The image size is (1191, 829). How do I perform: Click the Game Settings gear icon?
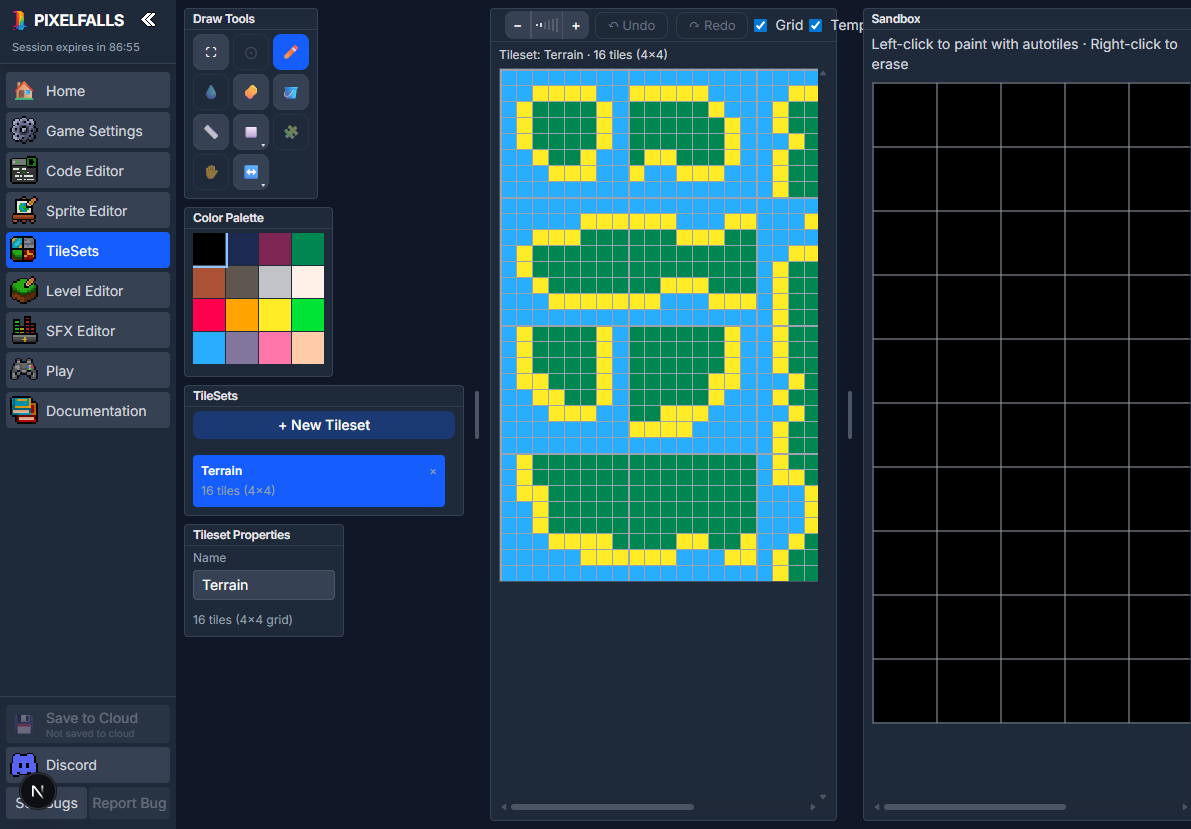24,131
